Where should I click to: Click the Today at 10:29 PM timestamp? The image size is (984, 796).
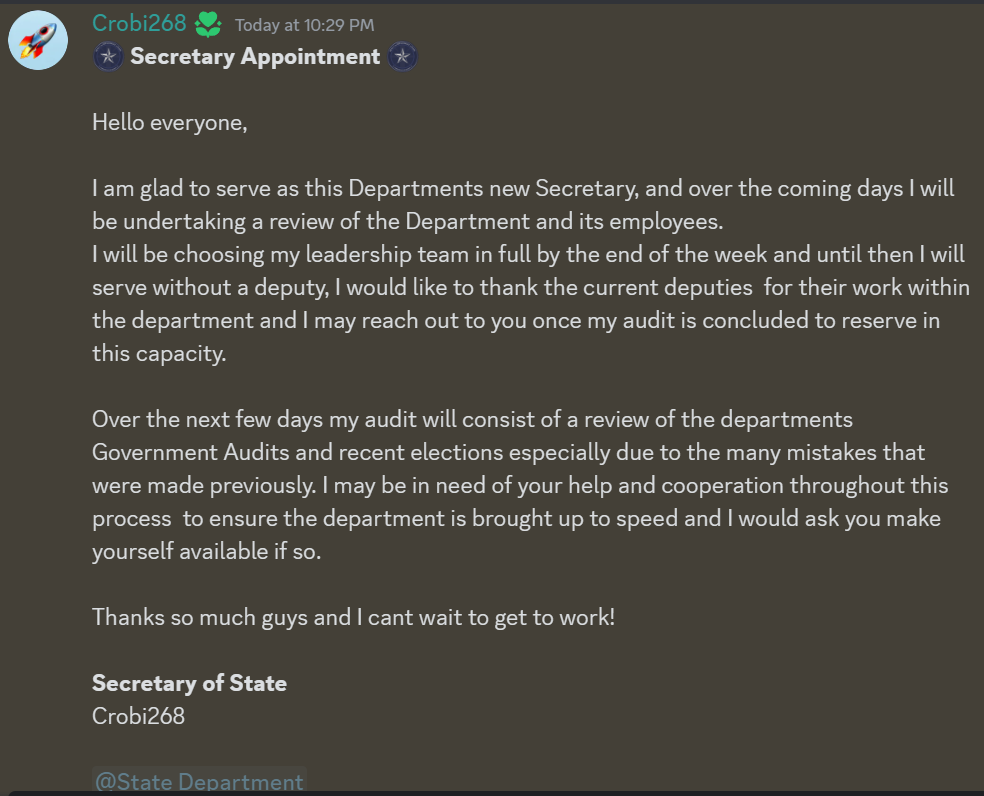tap(304, 25)
